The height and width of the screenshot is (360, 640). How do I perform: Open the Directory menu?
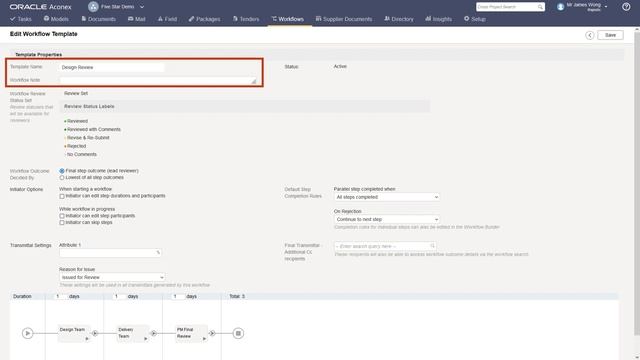pos(399,19)
